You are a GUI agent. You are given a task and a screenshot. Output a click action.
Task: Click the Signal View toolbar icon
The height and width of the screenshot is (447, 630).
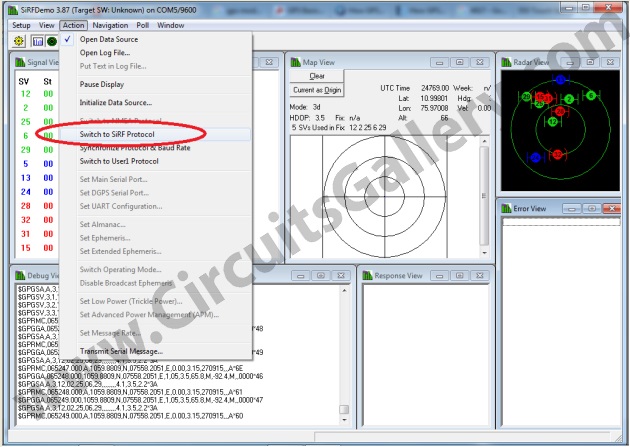(x=37, y=41)
